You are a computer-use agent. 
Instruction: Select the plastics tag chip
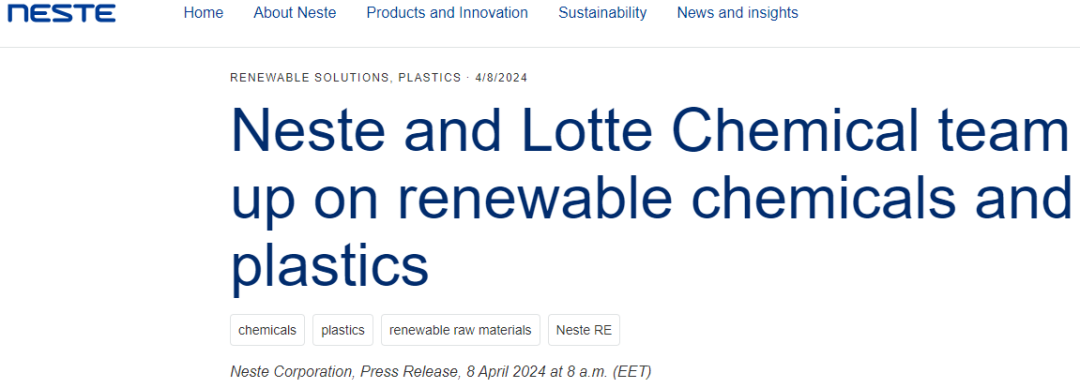pos(343,330)
